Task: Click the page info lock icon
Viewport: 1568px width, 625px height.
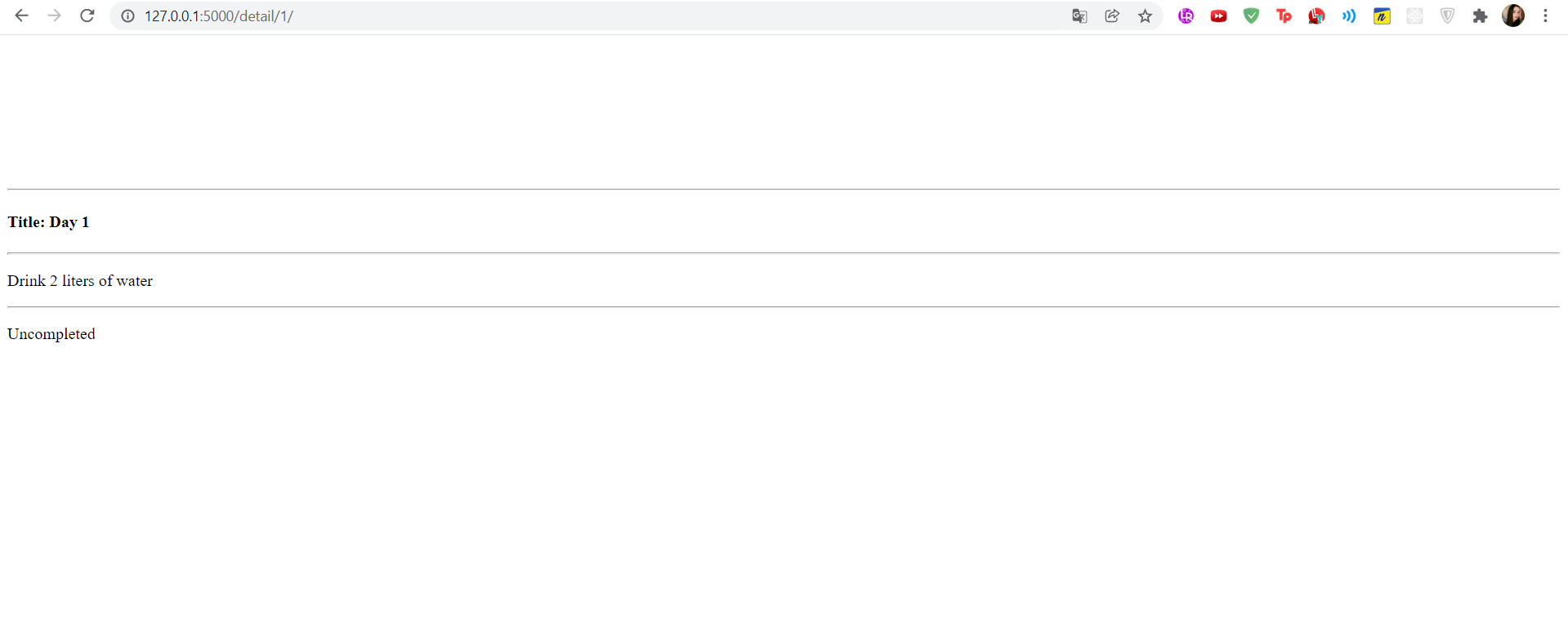Action: pyautogui.click(x=127, y=16)
